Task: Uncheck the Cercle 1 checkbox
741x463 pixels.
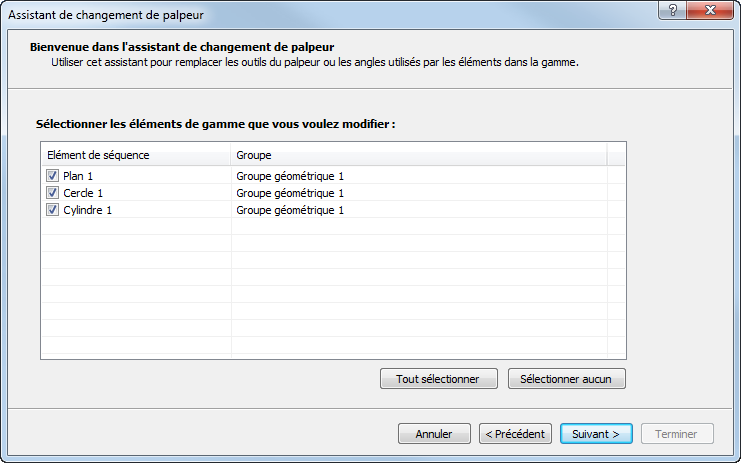Action: click(52, 193)
